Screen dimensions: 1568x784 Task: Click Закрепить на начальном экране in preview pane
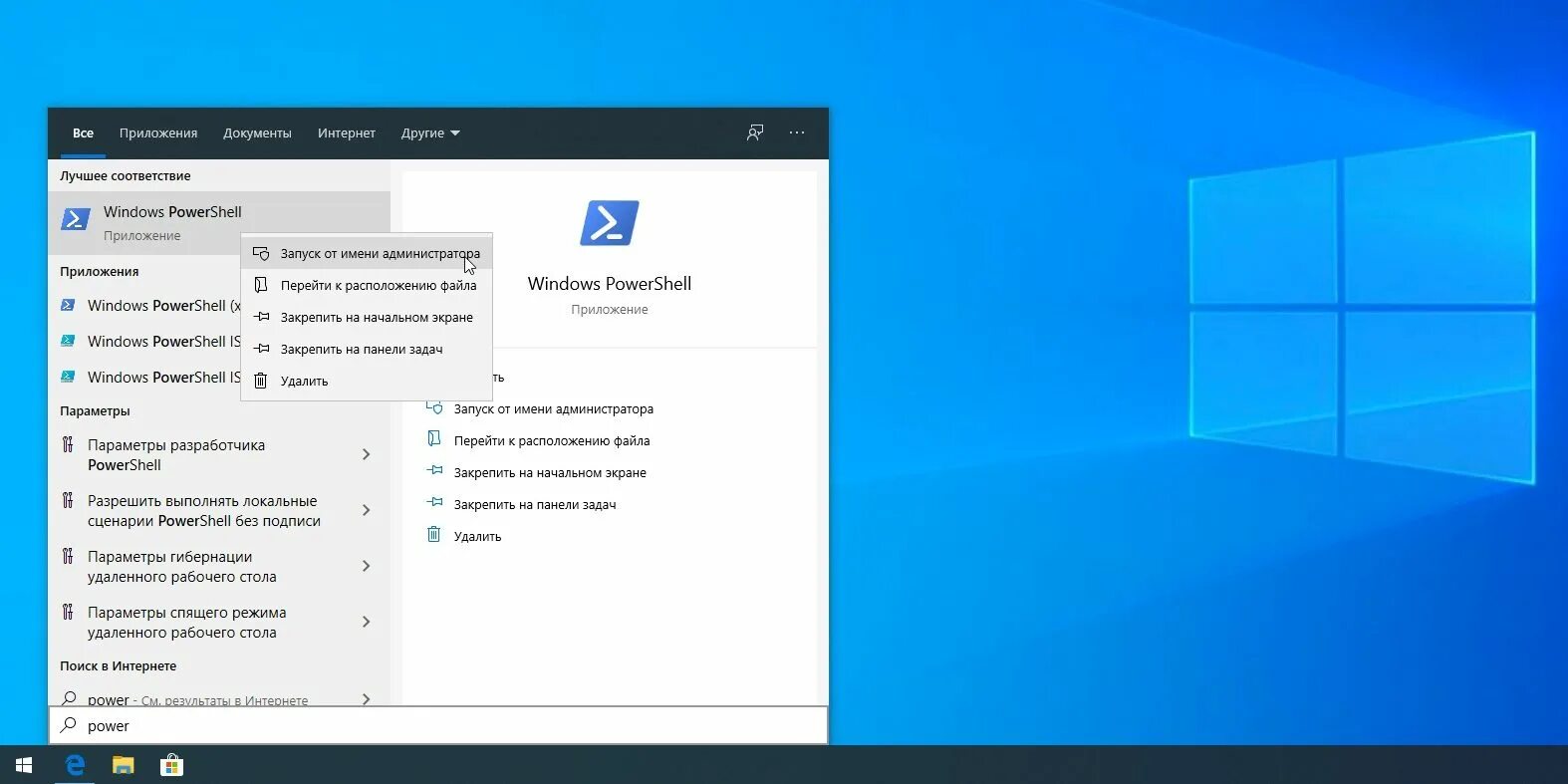550,472
